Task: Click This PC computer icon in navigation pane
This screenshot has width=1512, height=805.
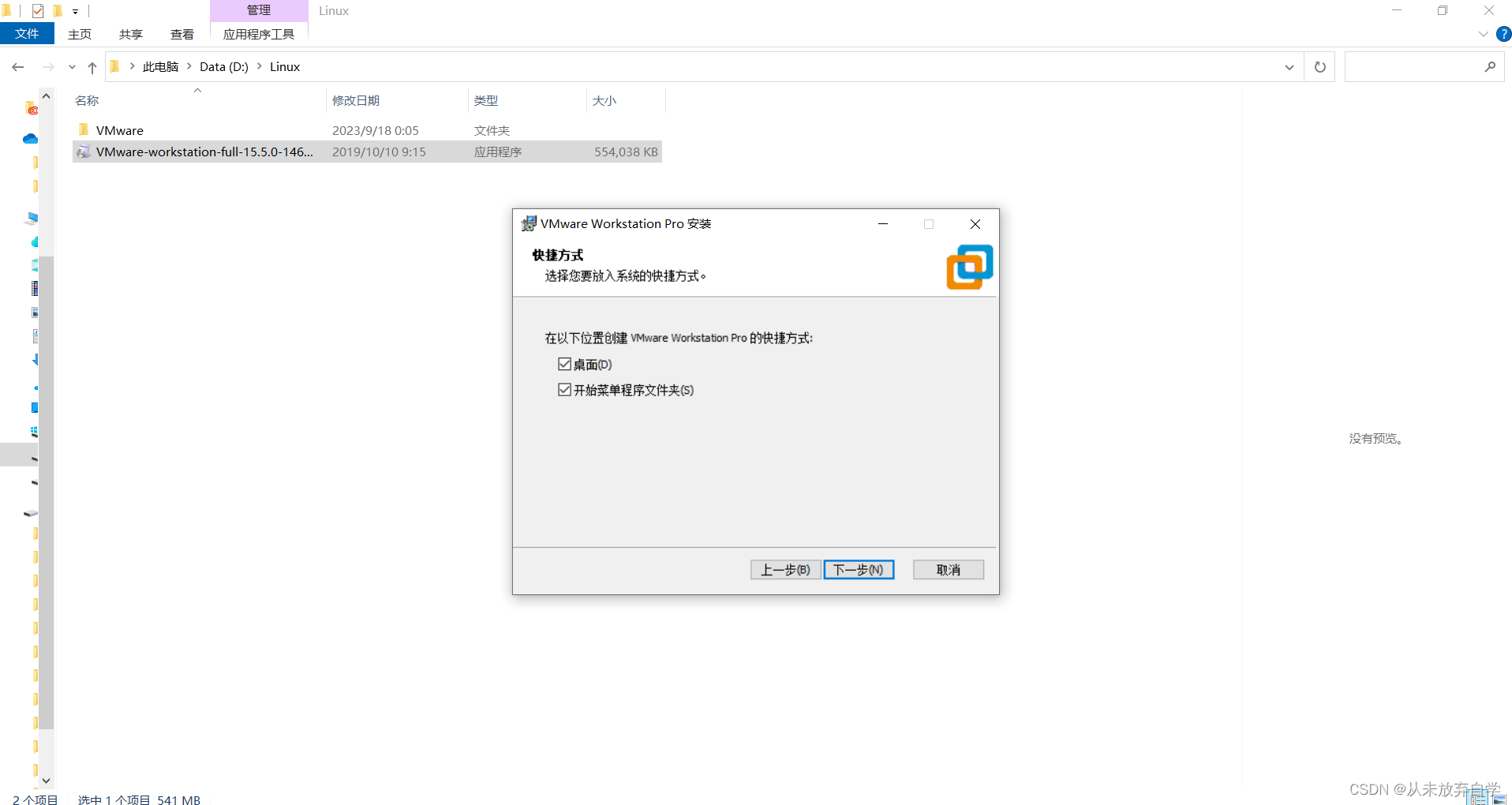Action: click(32, 218)
